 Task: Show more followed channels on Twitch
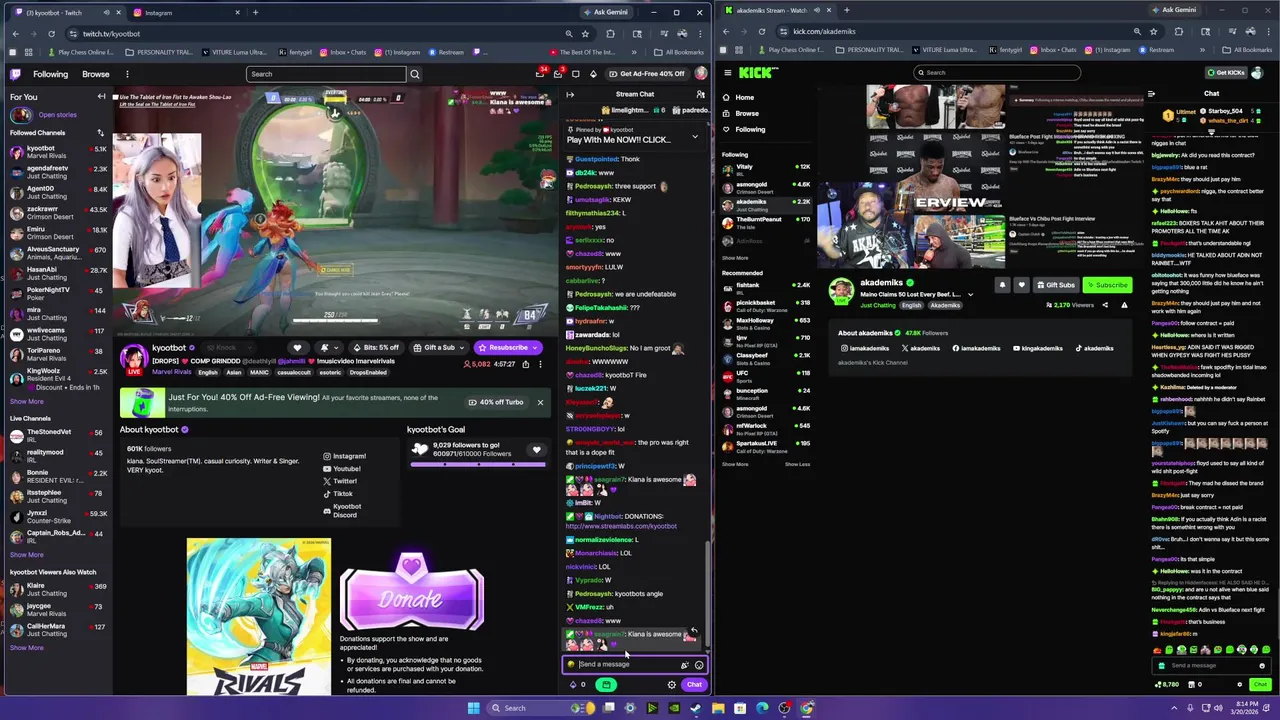[x=27, y=402]
